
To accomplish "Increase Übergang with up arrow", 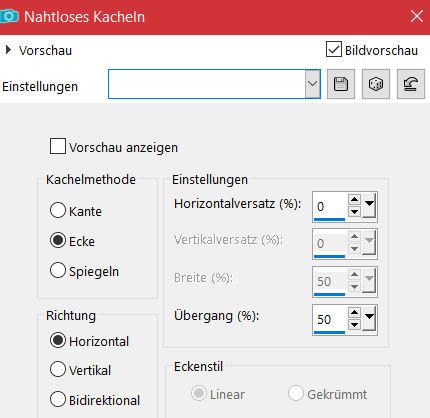I will pos(354,312).
